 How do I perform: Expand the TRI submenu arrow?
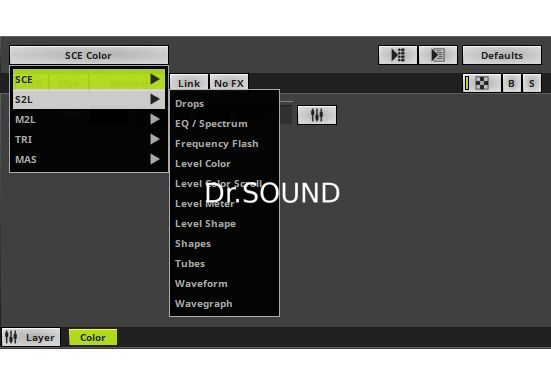155,139
